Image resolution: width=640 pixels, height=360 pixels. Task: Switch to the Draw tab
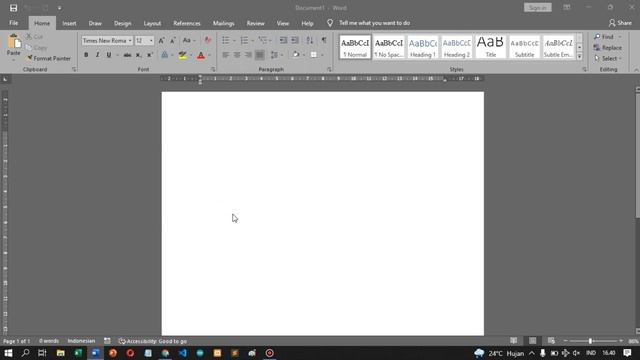(95, 23)
